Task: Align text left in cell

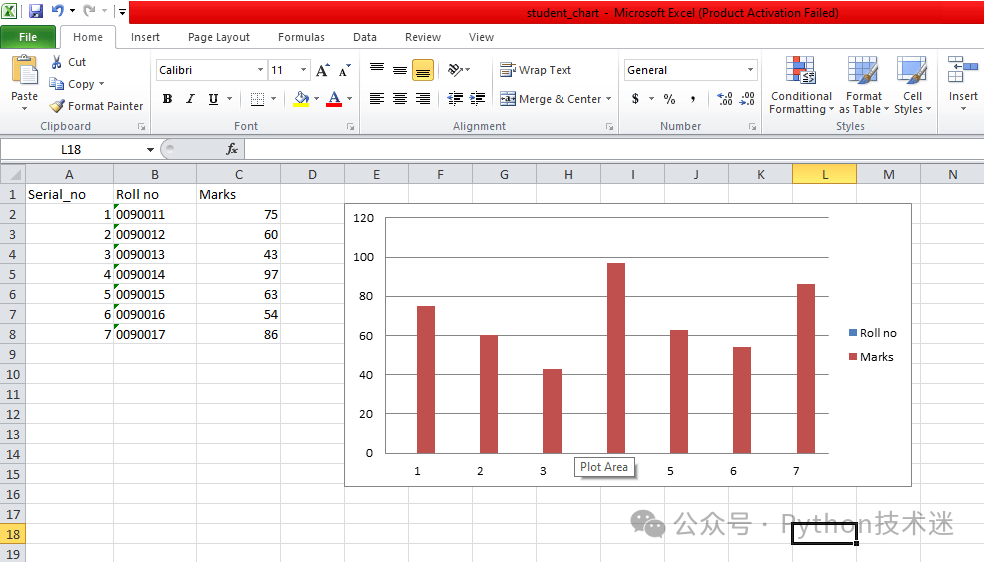Action: click(377, 99)
